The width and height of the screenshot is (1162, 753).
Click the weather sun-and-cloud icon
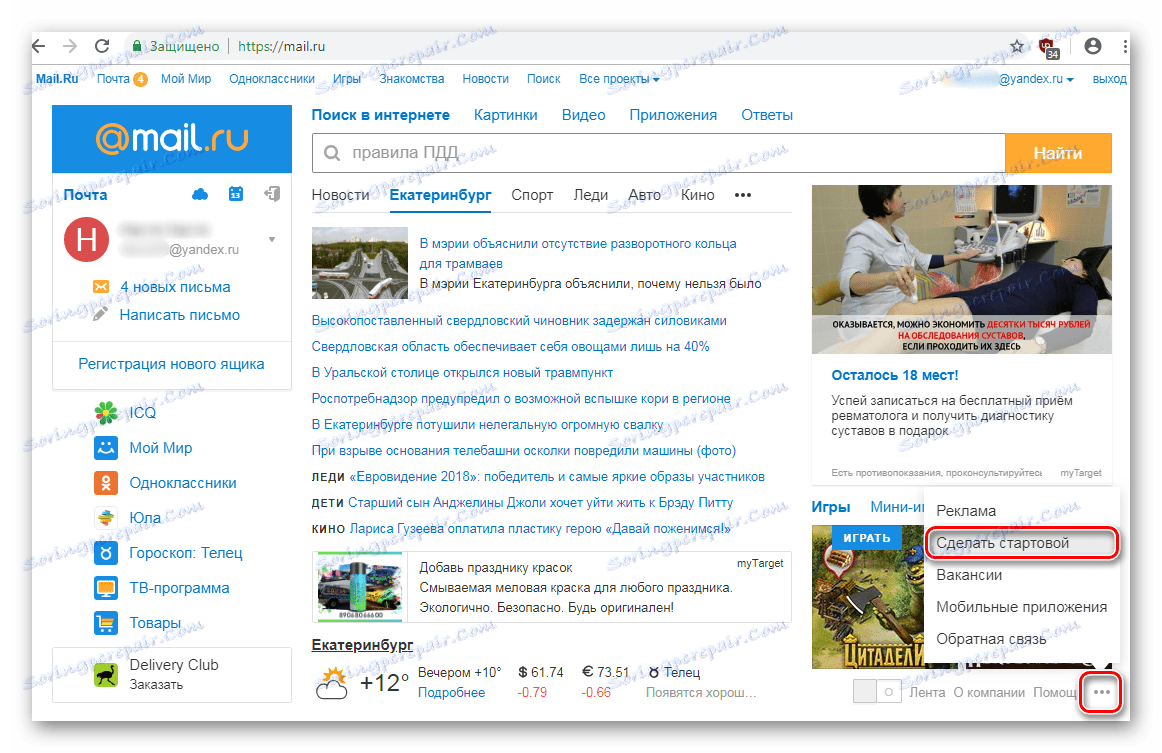(332, 683)
